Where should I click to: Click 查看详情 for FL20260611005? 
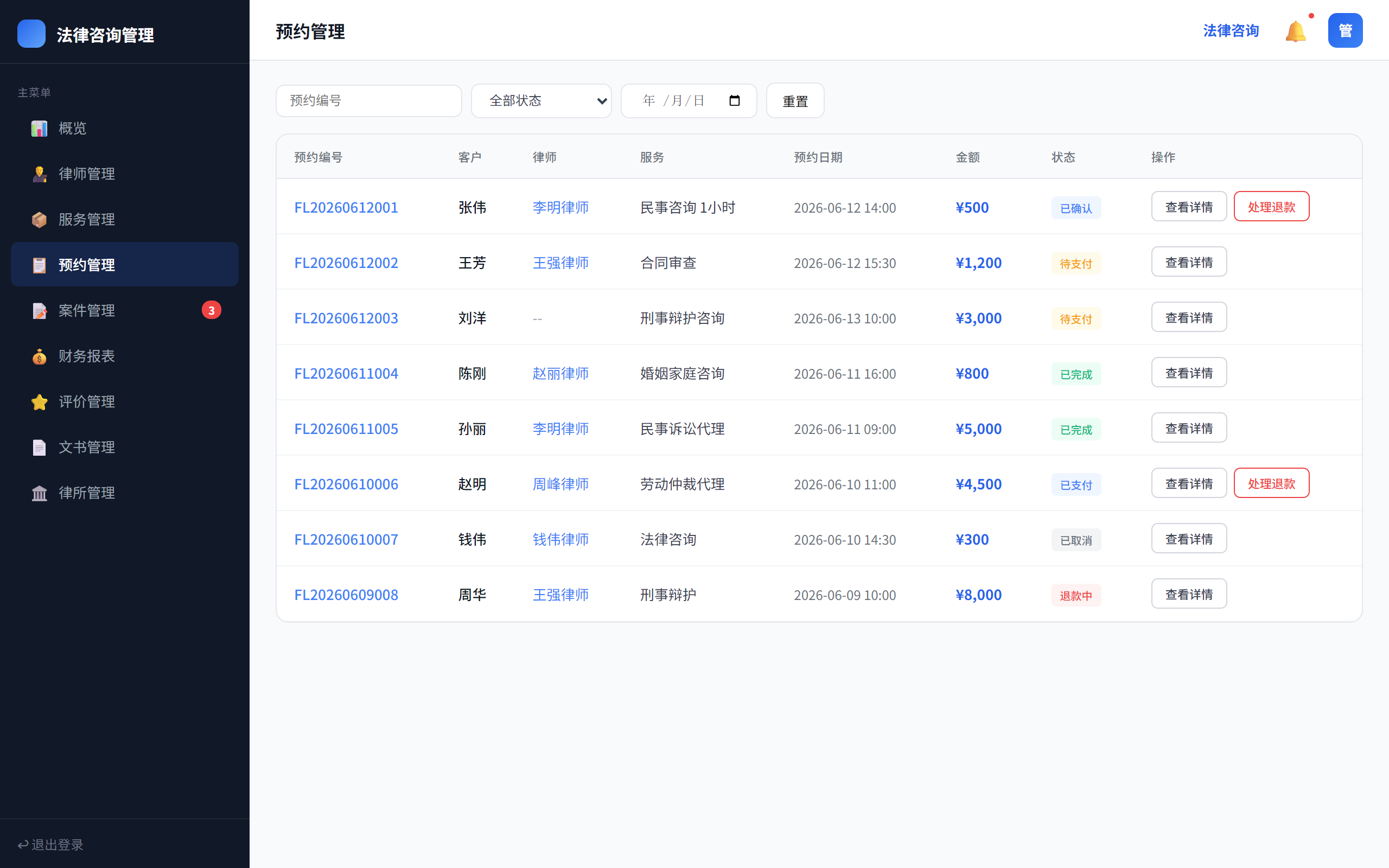tap(1189, 427)
